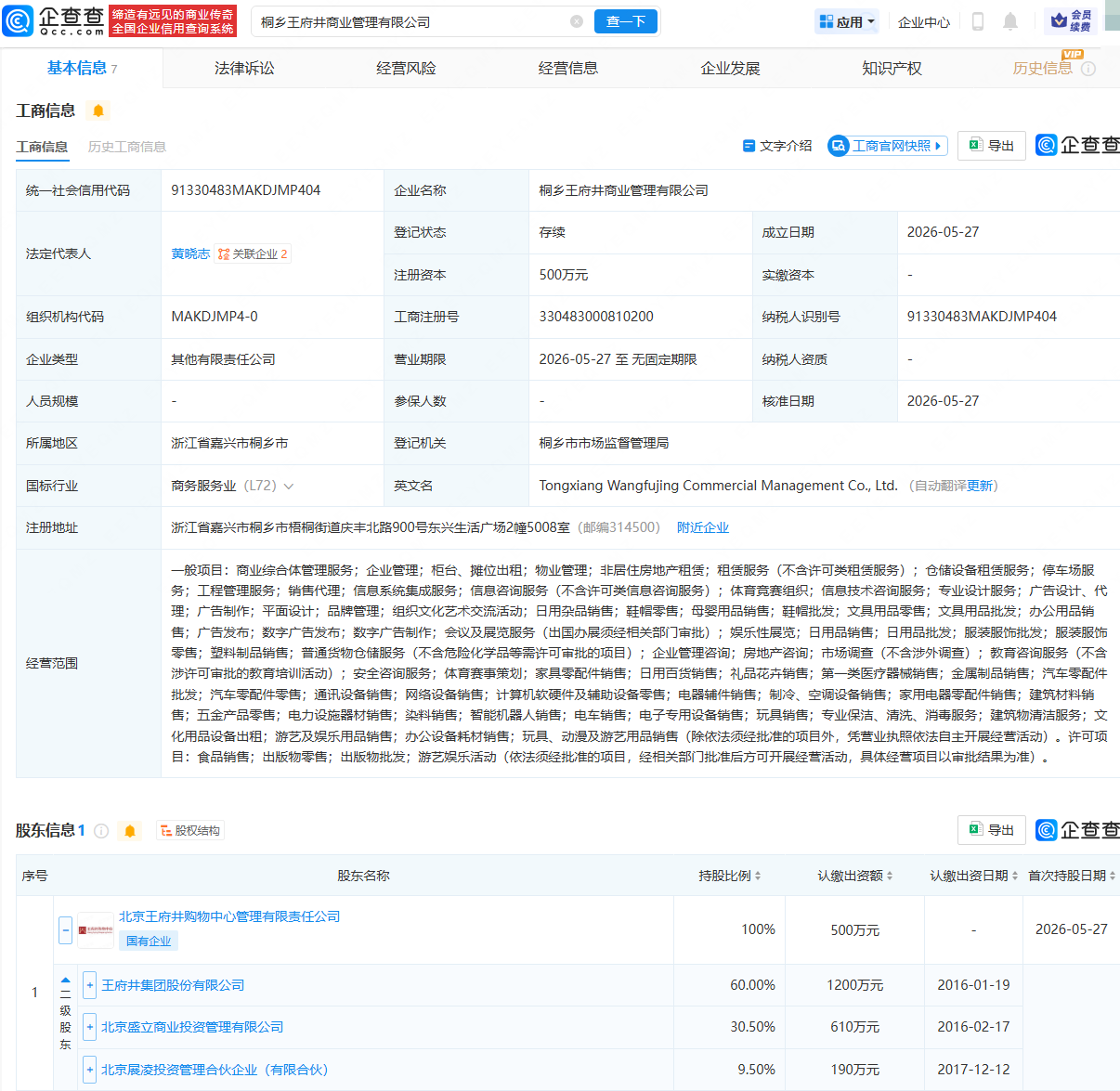Select 工商信息 sub-tab

click(x=42, y=147)
